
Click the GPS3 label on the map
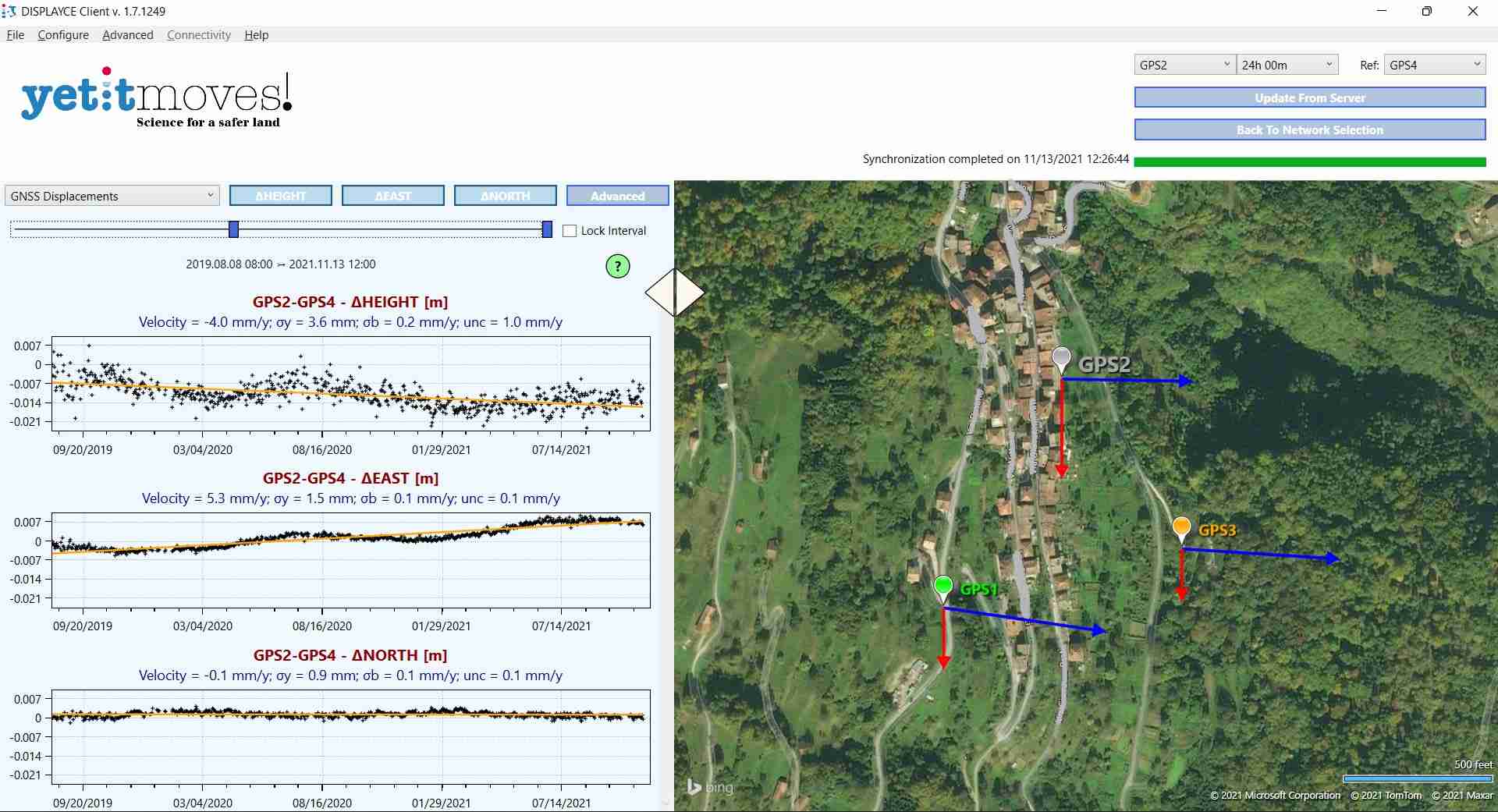[1217, 530]
